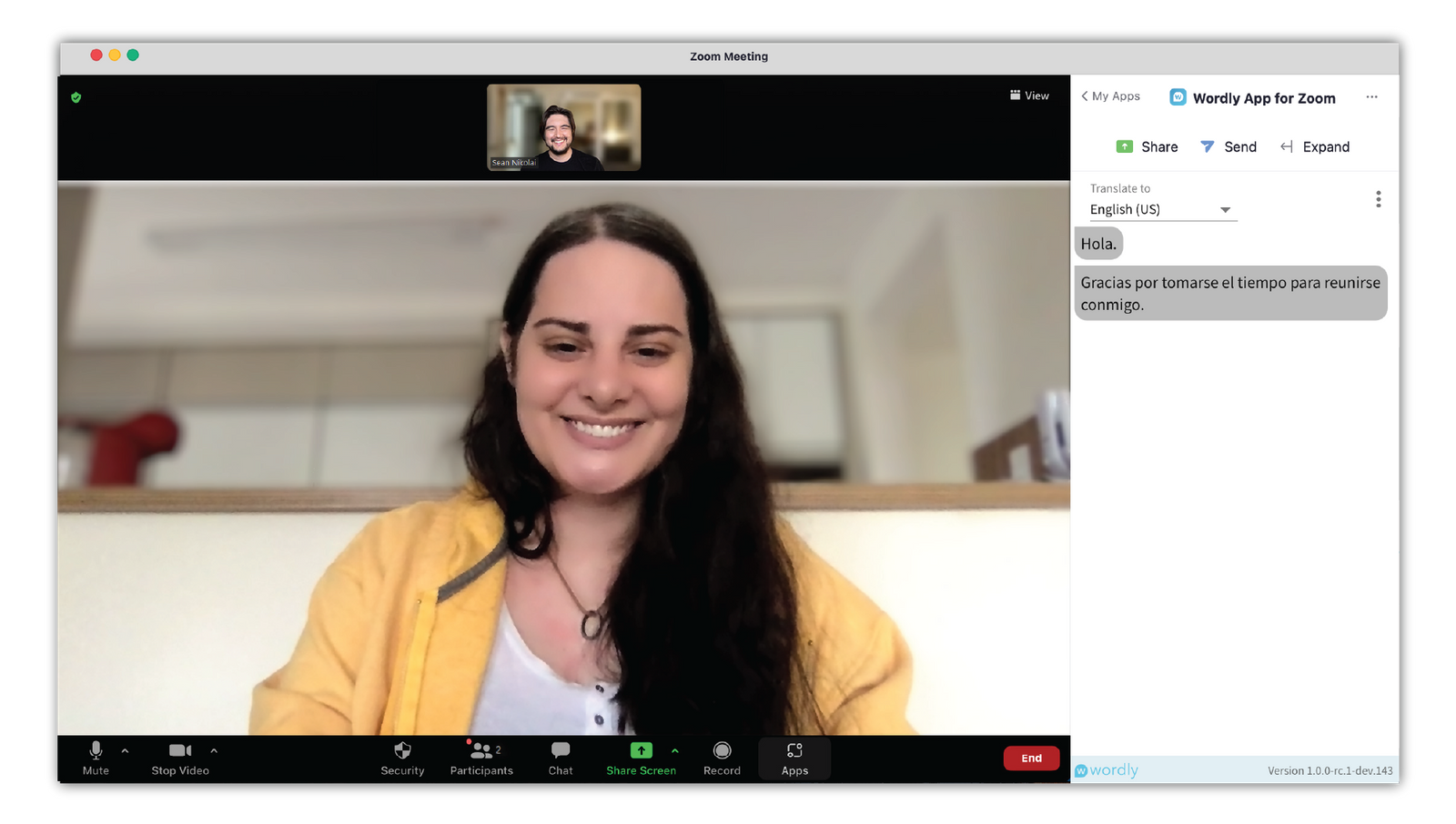End the Zoom meeting
This screenshot has width=1456, height=824.
coord(1031,758)
